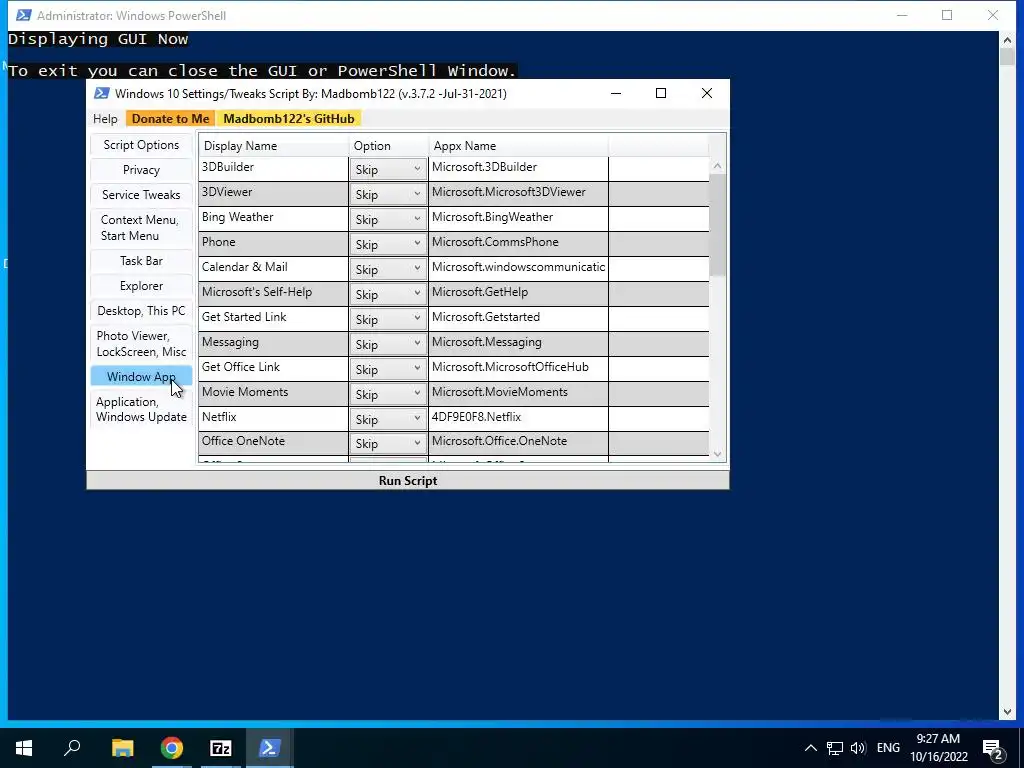Open Skip dropdown for Get Office Link
The height and width of the screenshot is (768, 1024).
tap(388, 370)
